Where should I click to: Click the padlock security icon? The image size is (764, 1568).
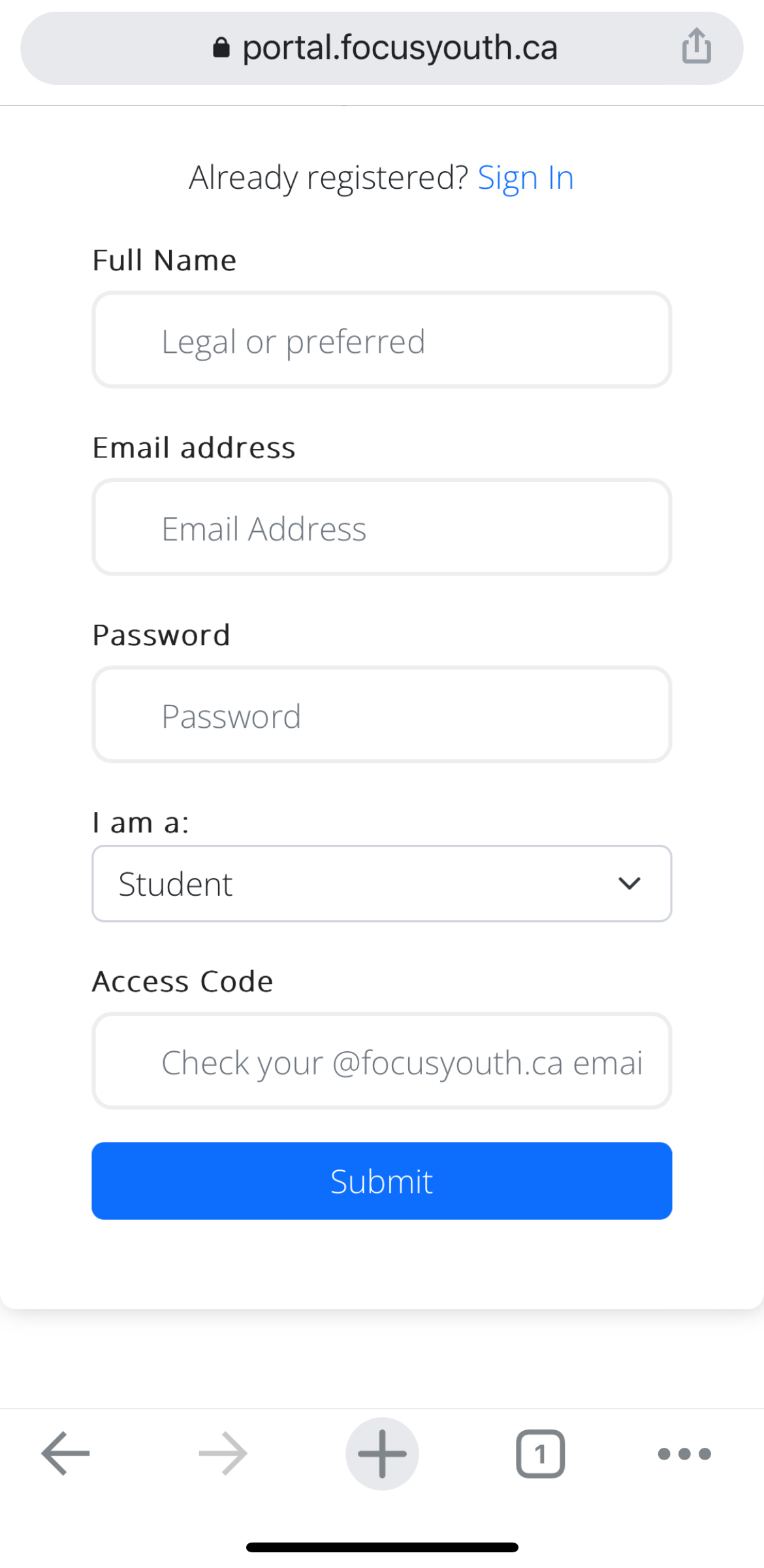coord(221,48)
